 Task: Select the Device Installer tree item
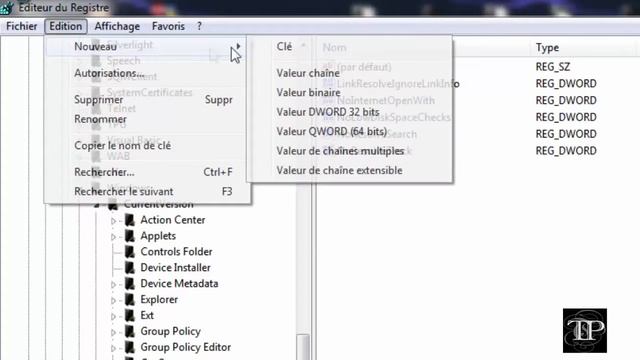[176, 268]
